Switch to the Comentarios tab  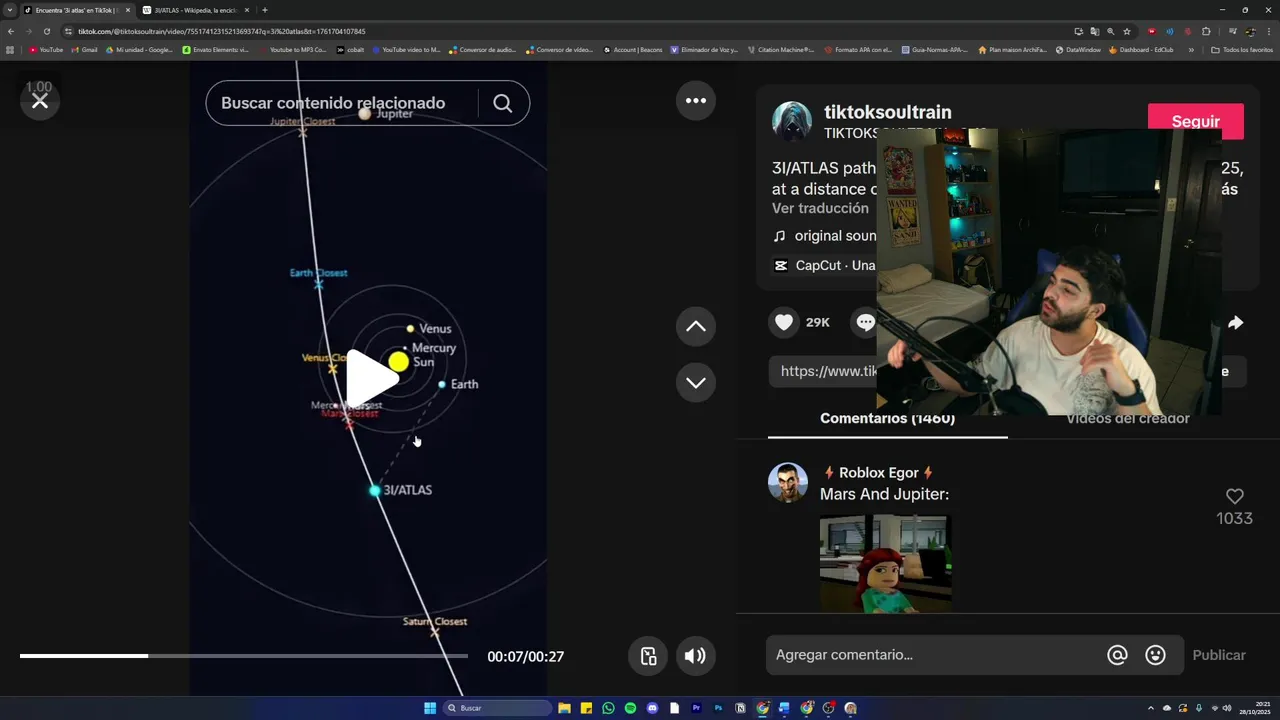[x=887, y=419]
